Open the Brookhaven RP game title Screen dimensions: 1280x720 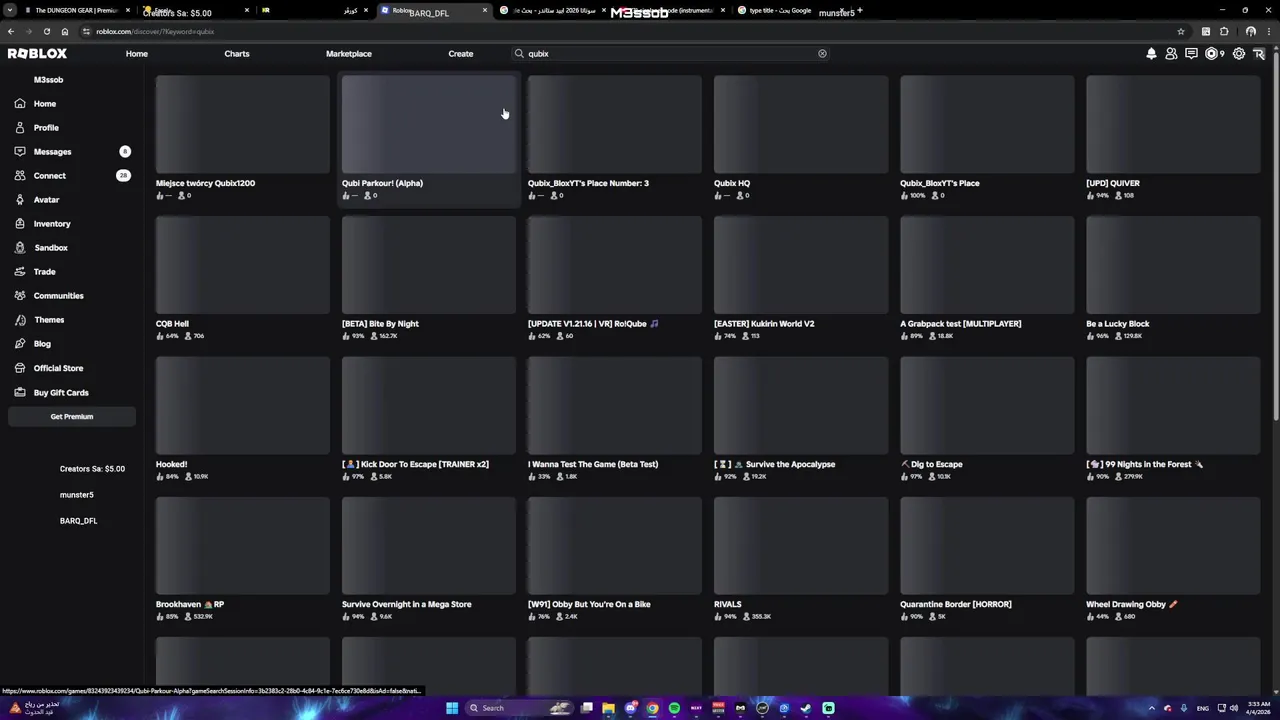[190, 604]
